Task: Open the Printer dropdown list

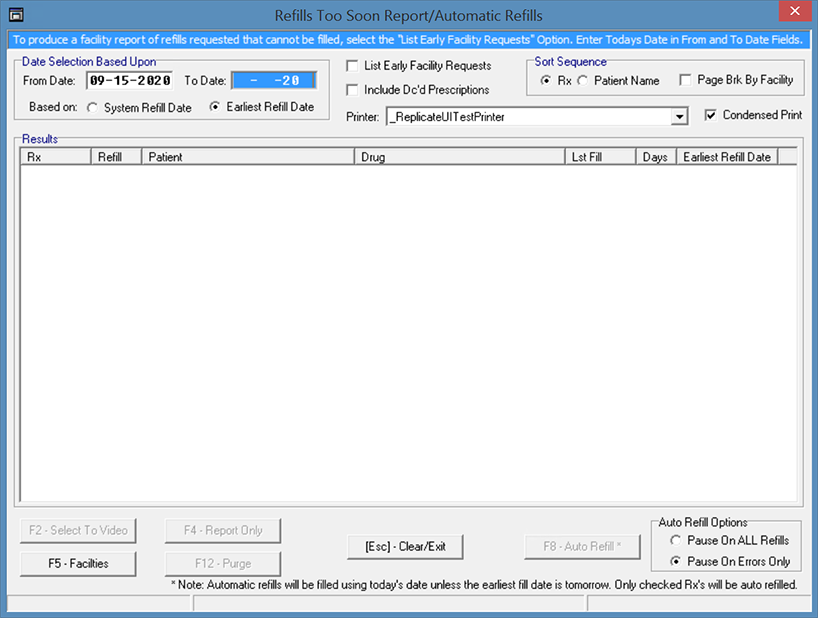Action: [x=679, y=117]
